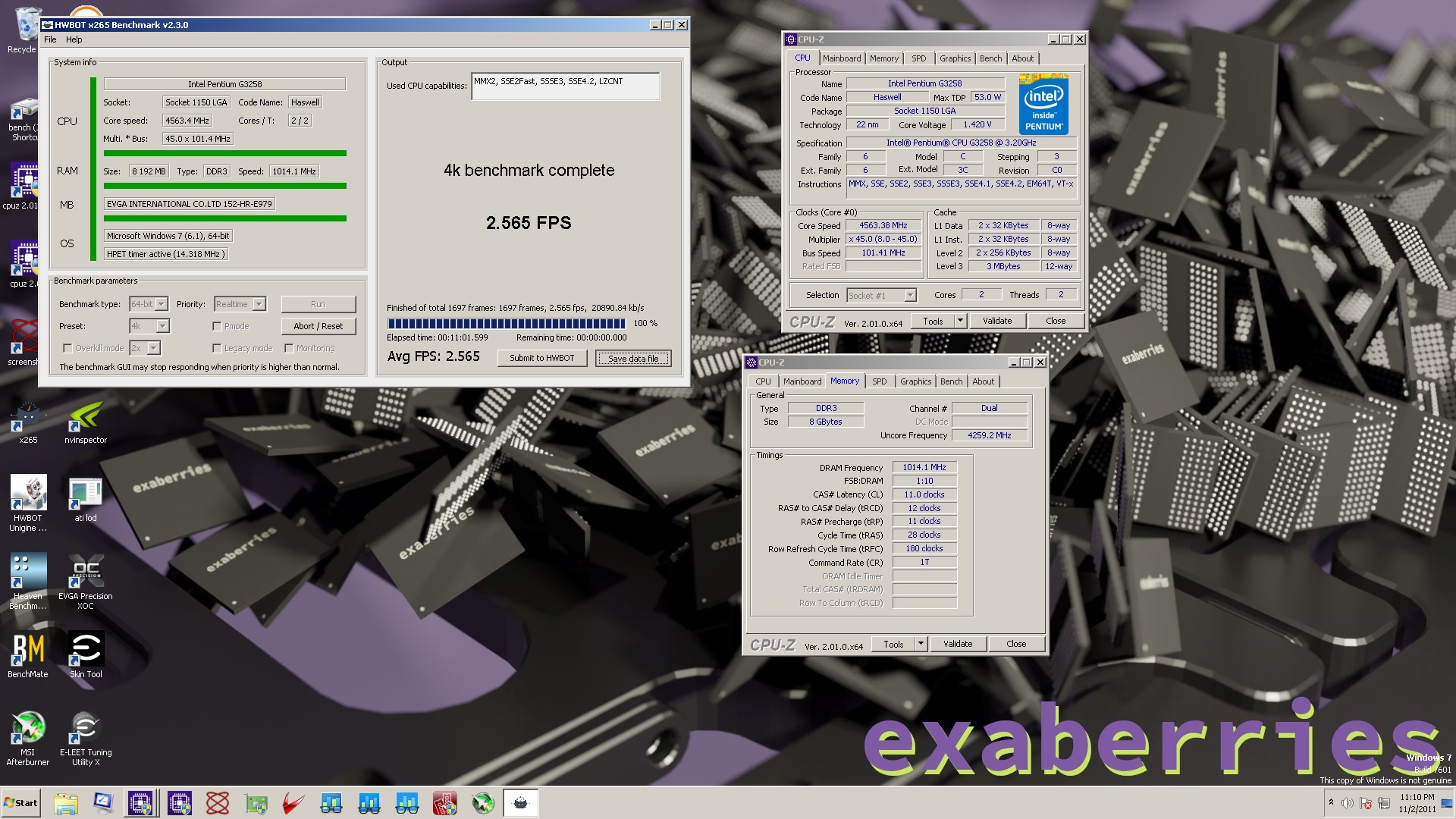Click the red swoosh taskbar icon
1456x819 pixels.
click(x=293, y=802)
